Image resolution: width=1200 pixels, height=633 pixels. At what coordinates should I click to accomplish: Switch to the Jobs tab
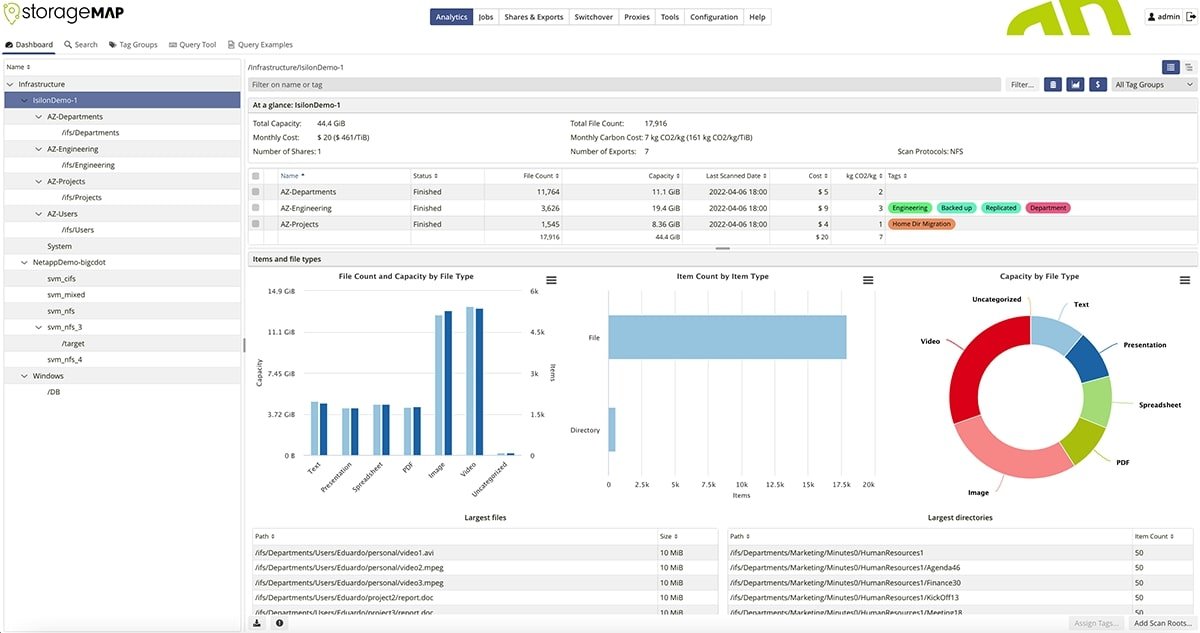coord(485,16)
